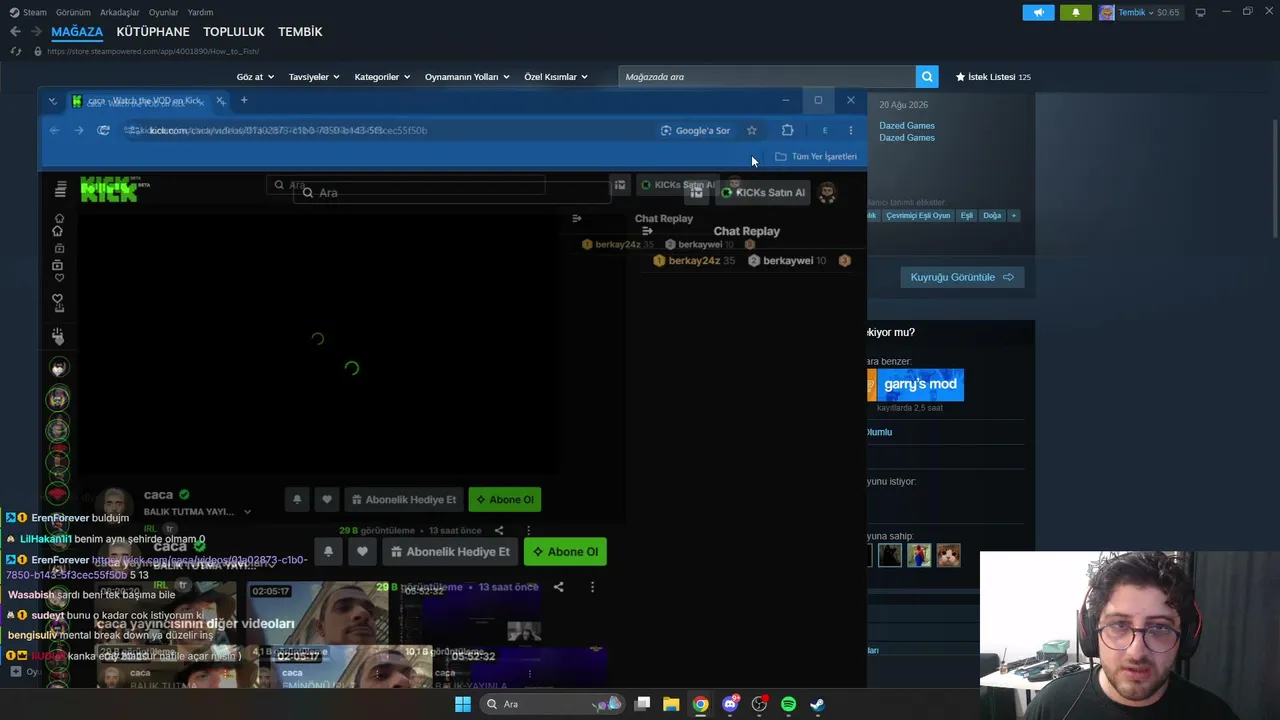Open Chrome's extensions puzzle icon
Screen dimensions: 1280x720
(x=787, y=130)
